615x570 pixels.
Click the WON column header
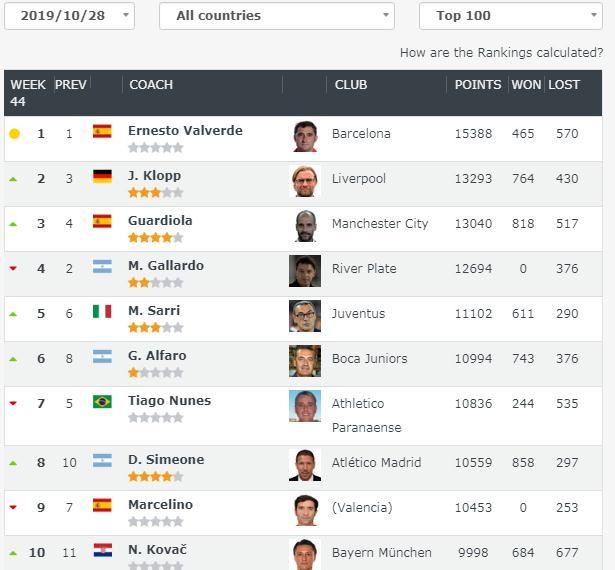click(x=526, y=85)
